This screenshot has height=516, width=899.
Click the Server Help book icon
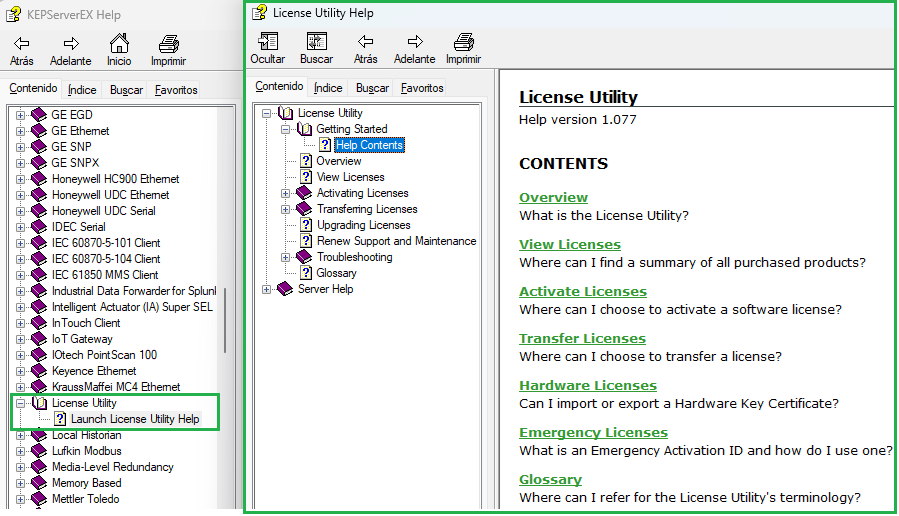pyautogui.click(x=285, y=289)
